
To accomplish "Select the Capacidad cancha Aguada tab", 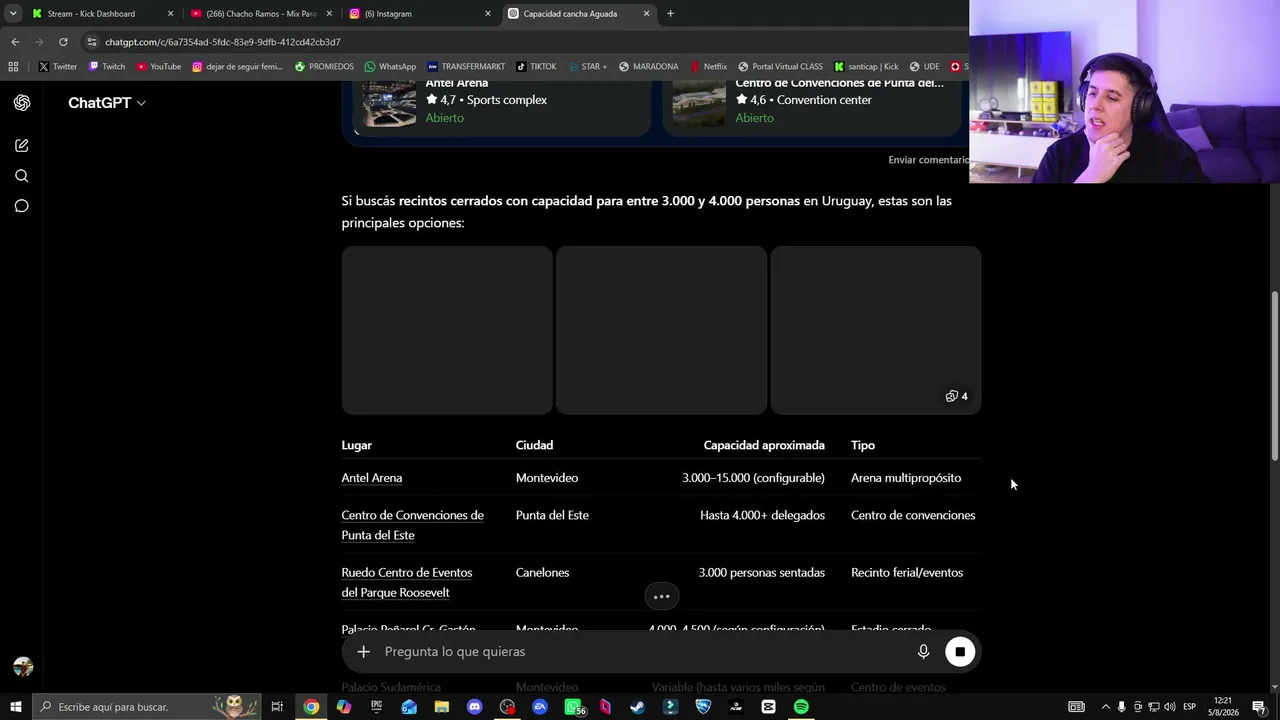I will tap(578, 14).
